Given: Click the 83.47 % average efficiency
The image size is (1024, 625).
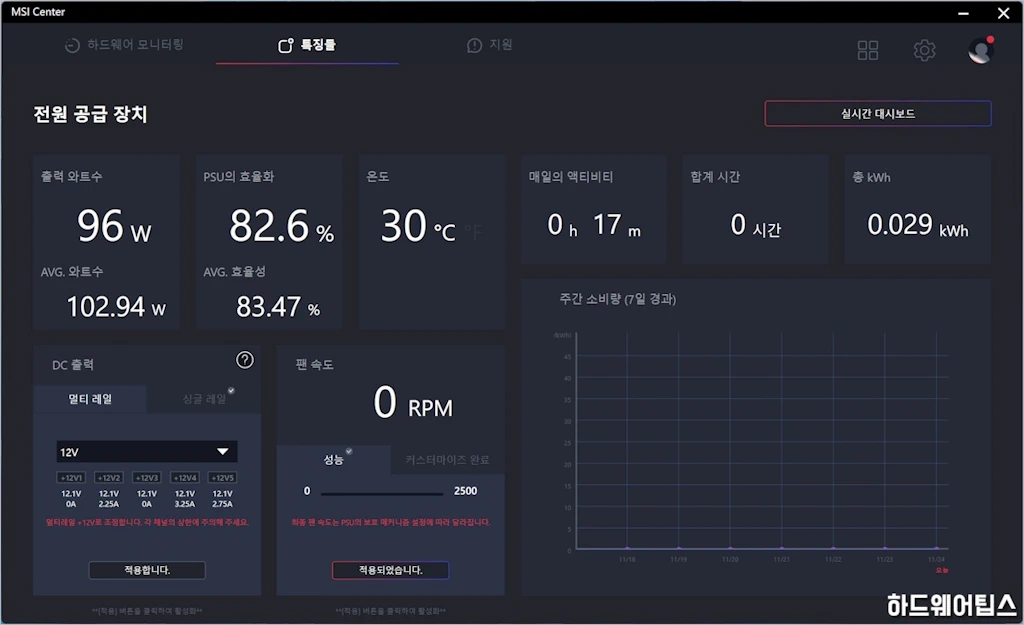Looking at the screenshot, I should [278, 306].
